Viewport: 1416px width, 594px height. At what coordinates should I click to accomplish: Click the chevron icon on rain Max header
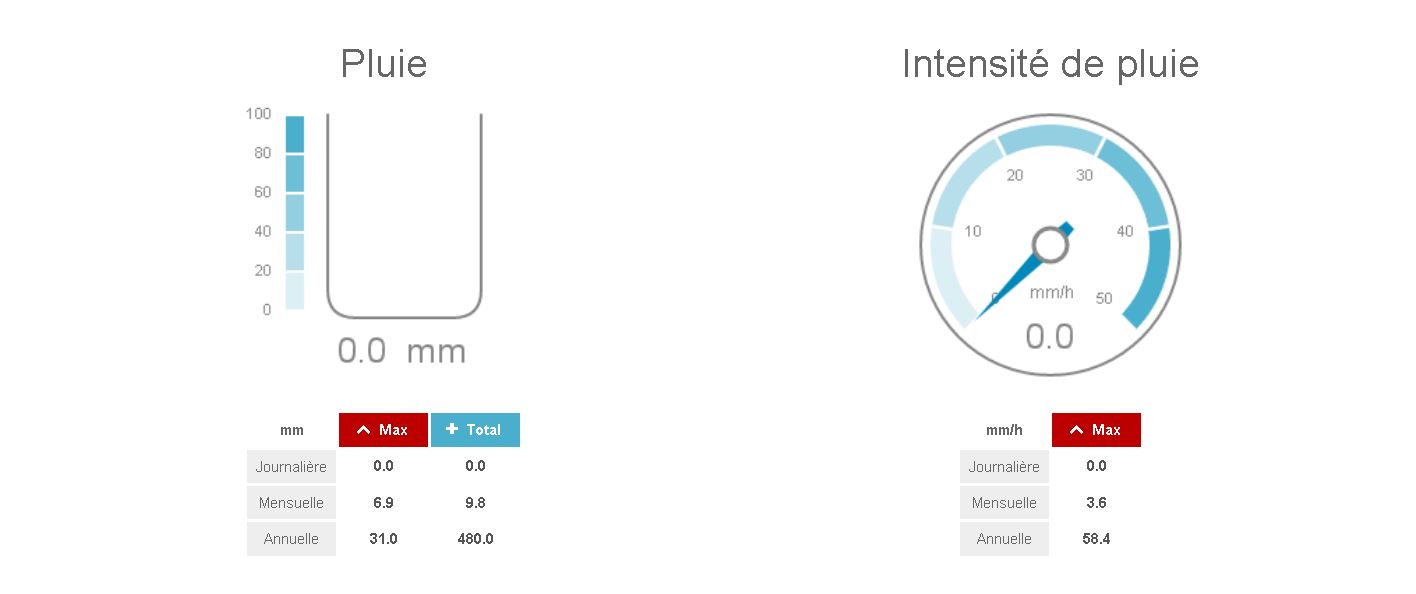[364, 430]
